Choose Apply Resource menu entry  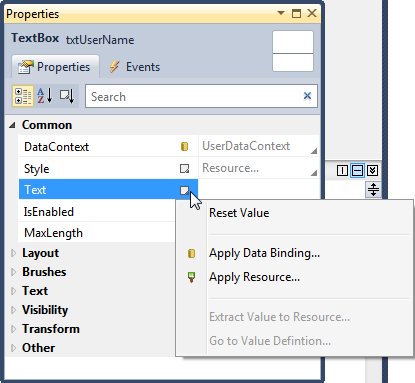[254, 277]
